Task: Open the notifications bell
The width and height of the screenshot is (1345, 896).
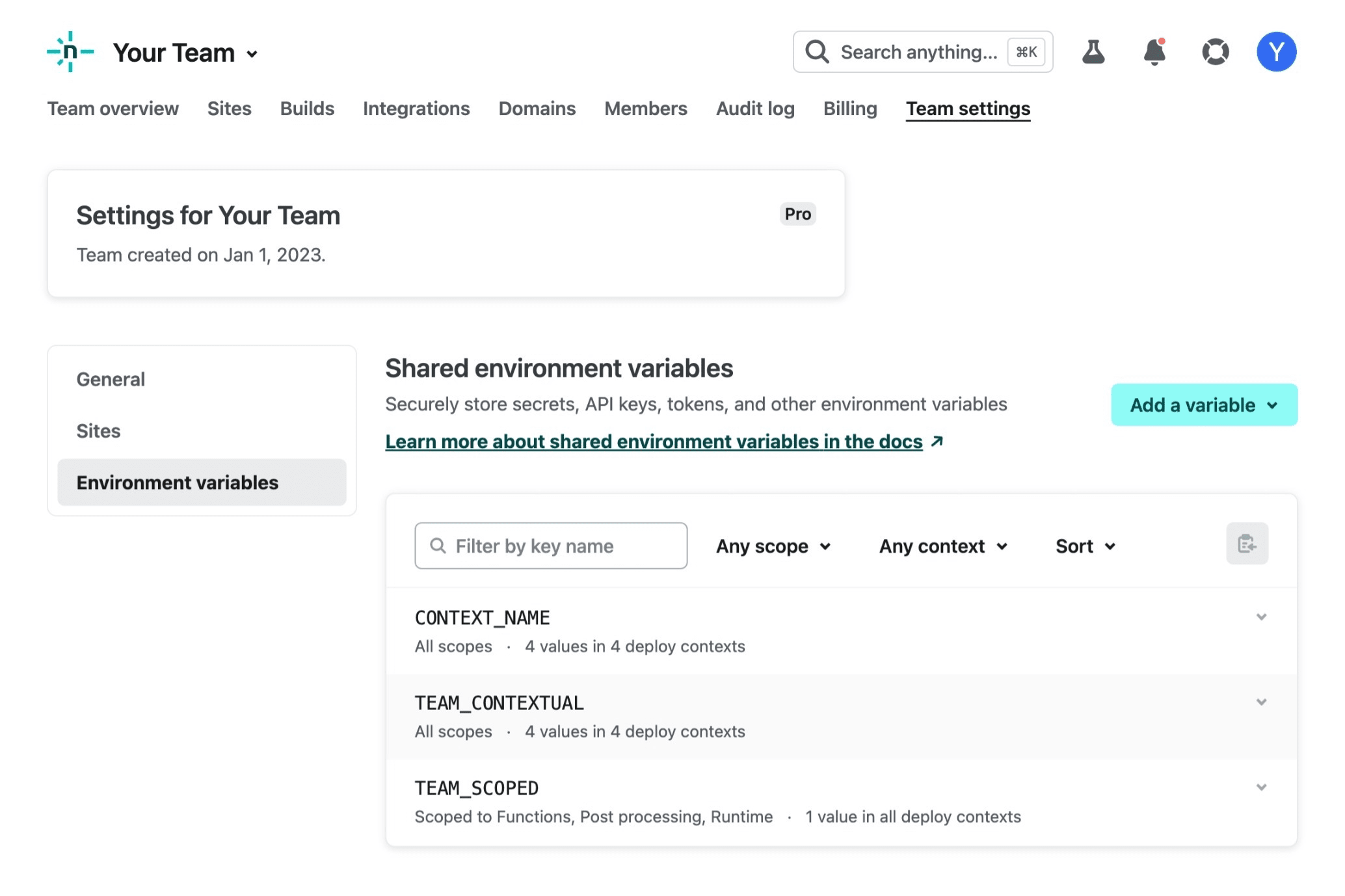Action: coord(1154,52)
